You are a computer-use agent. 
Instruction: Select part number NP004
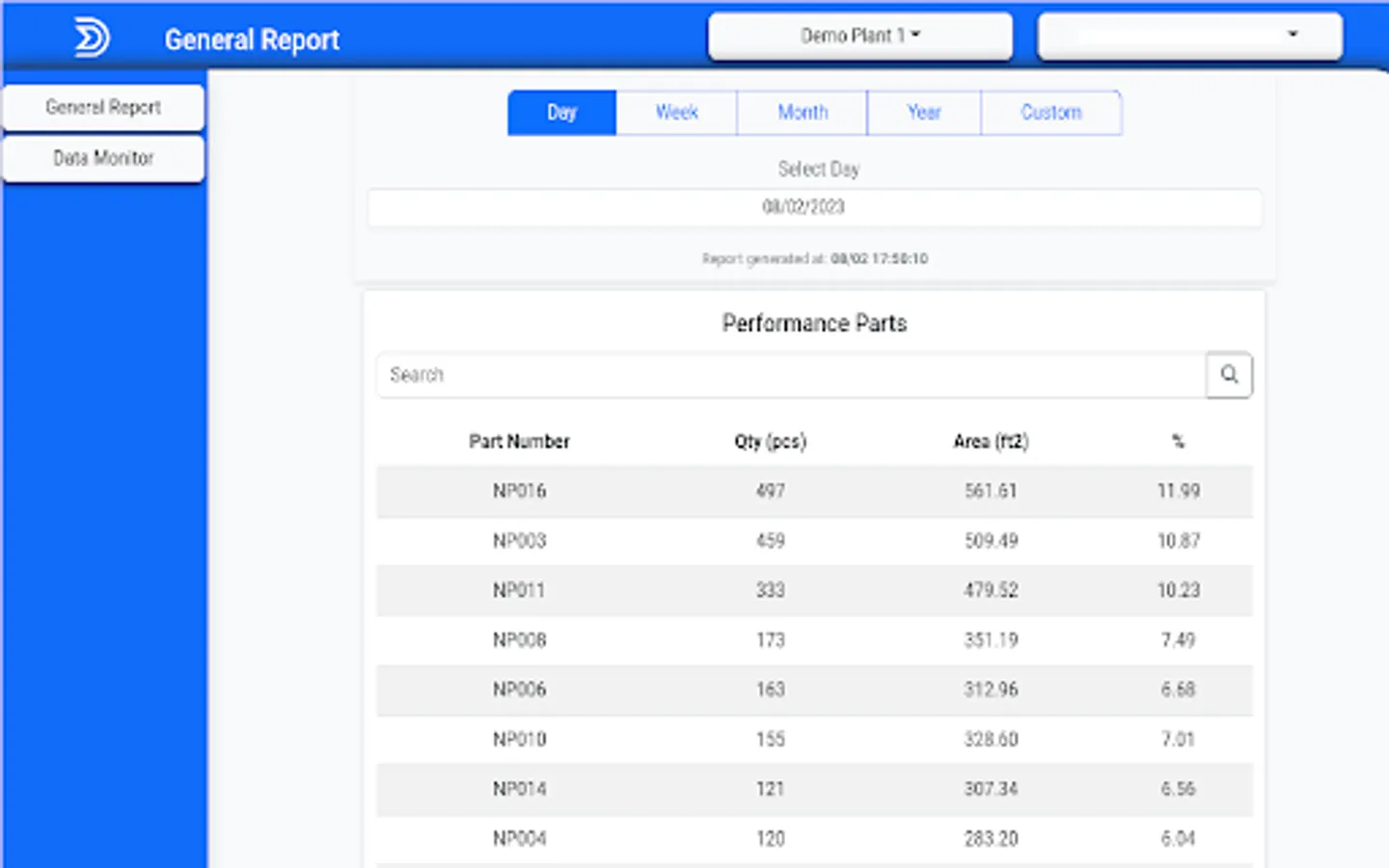519,839
